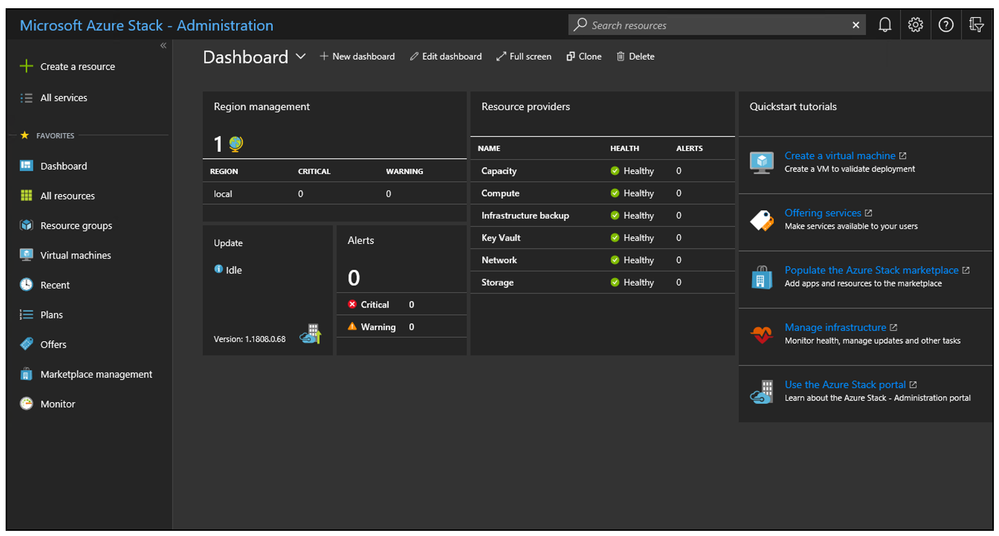Select All resources in the sidebar
The width and height of the screenshot is (999, 536).
pyautogui.click(x=68, y=196)
